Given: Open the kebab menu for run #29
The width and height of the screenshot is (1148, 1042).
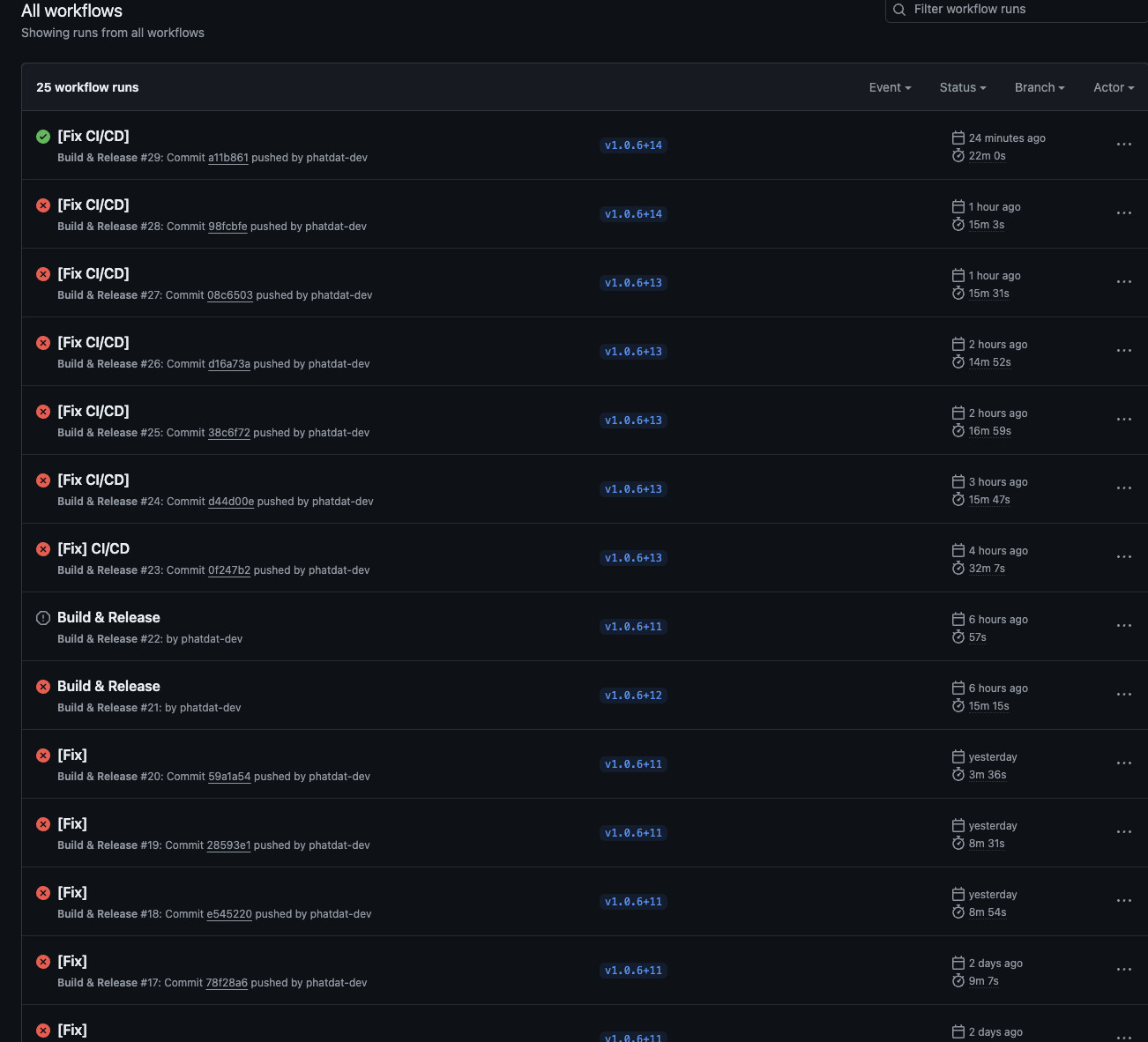Looking at the screenshot, I should tap(1123, 145).
